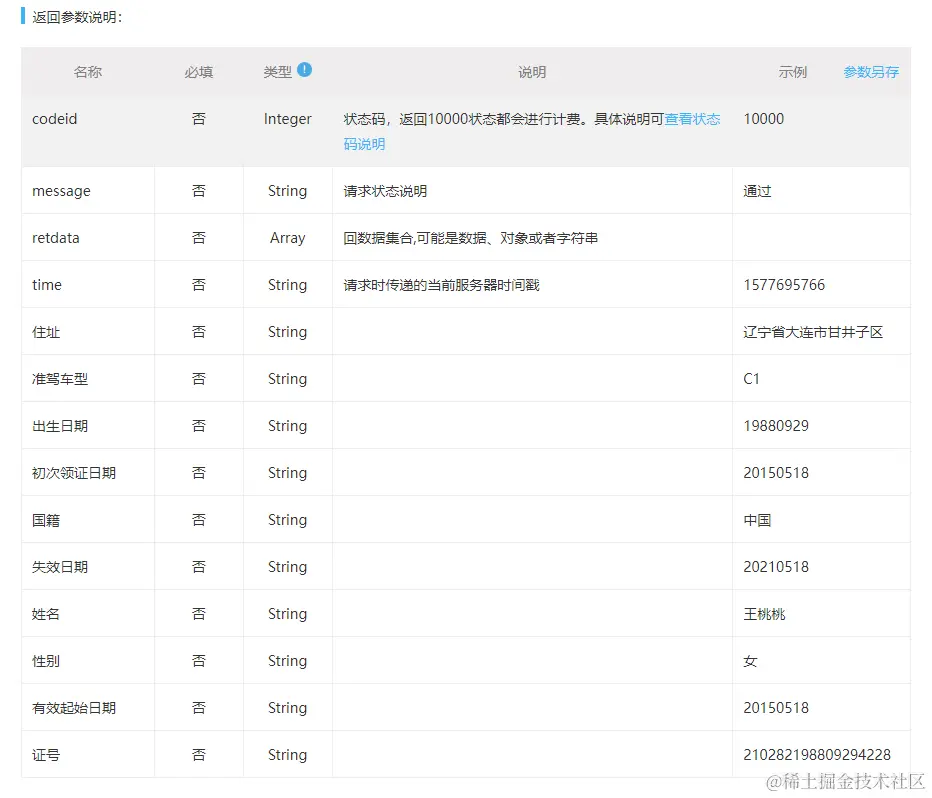The image size is (932, 798).
Task: Select the 国籍 parameter name
Action: (46, 520)
